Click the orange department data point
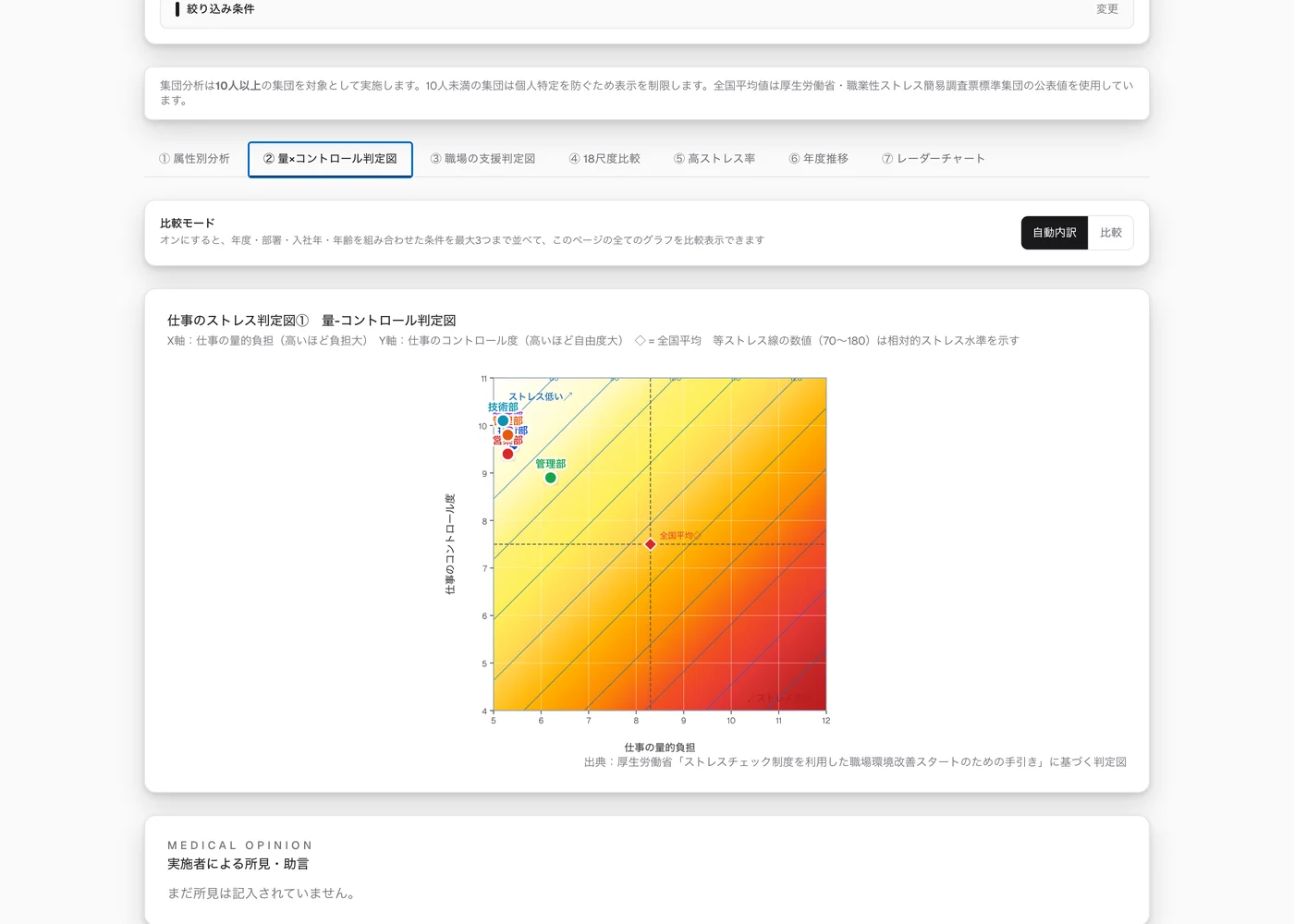Screen dimensions: 1294x924 point(507,435)
